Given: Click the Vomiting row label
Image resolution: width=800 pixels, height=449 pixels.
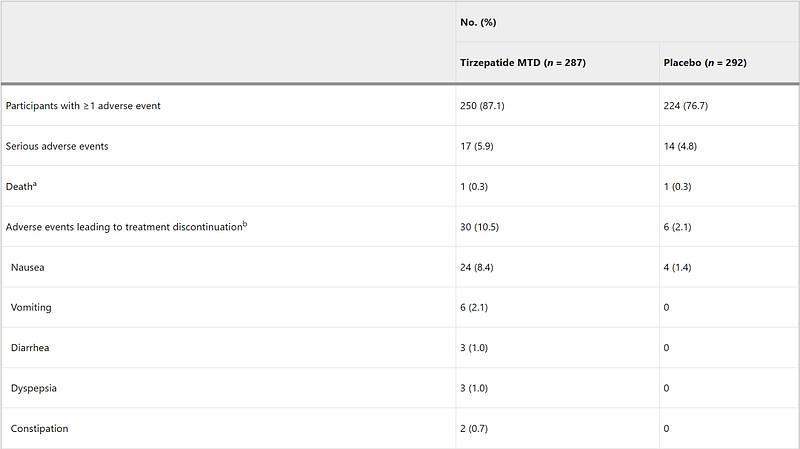Looking at the screenshot, I should (31, 307).
